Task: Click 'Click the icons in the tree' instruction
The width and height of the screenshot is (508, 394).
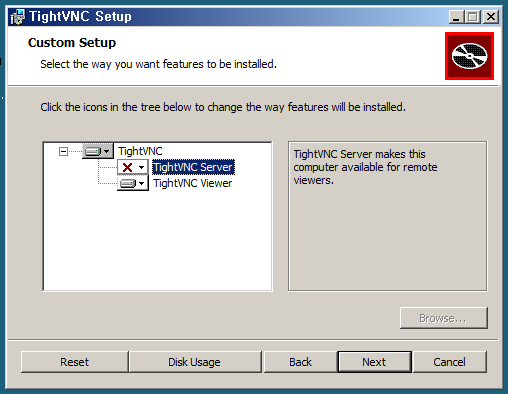Action: click(x=223, y=107)
